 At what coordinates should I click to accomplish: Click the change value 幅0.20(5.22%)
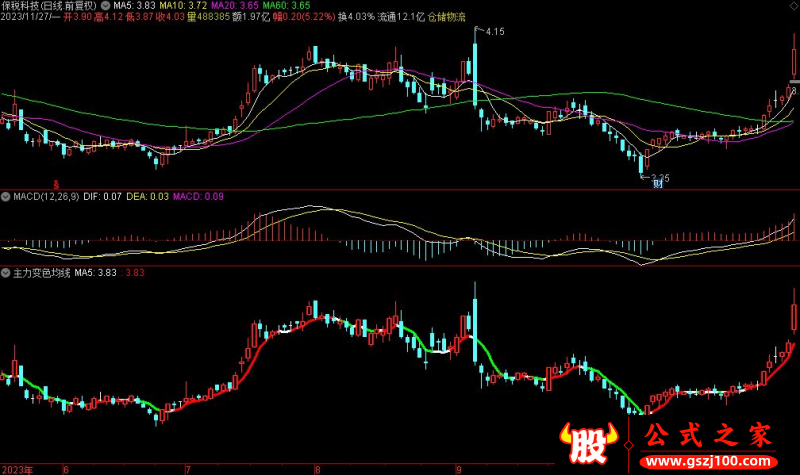point(304,17)
